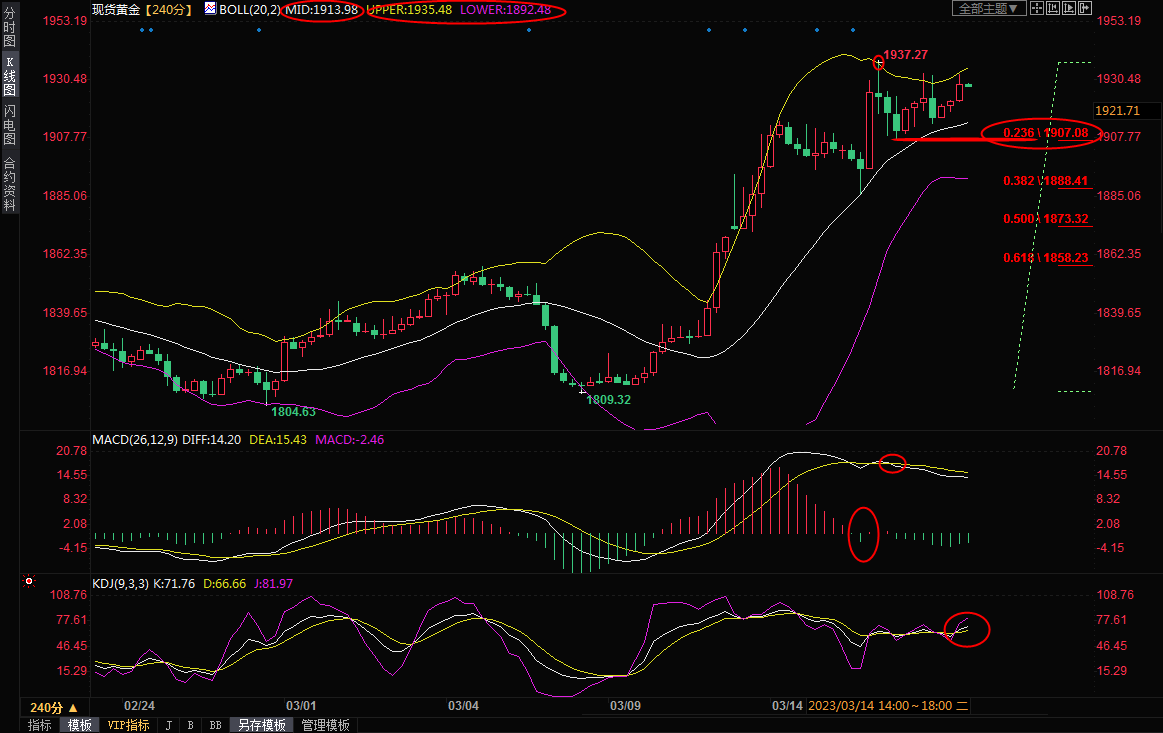Open the 合约资料 side tab
1163x733 pixels.
tap(9, 183)
